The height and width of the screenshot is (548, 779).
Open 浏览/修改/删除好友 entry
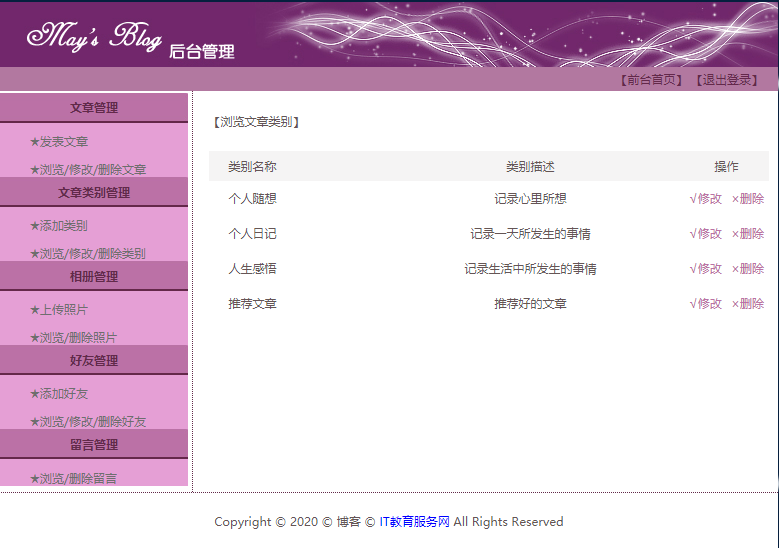(x=88, y=421)
